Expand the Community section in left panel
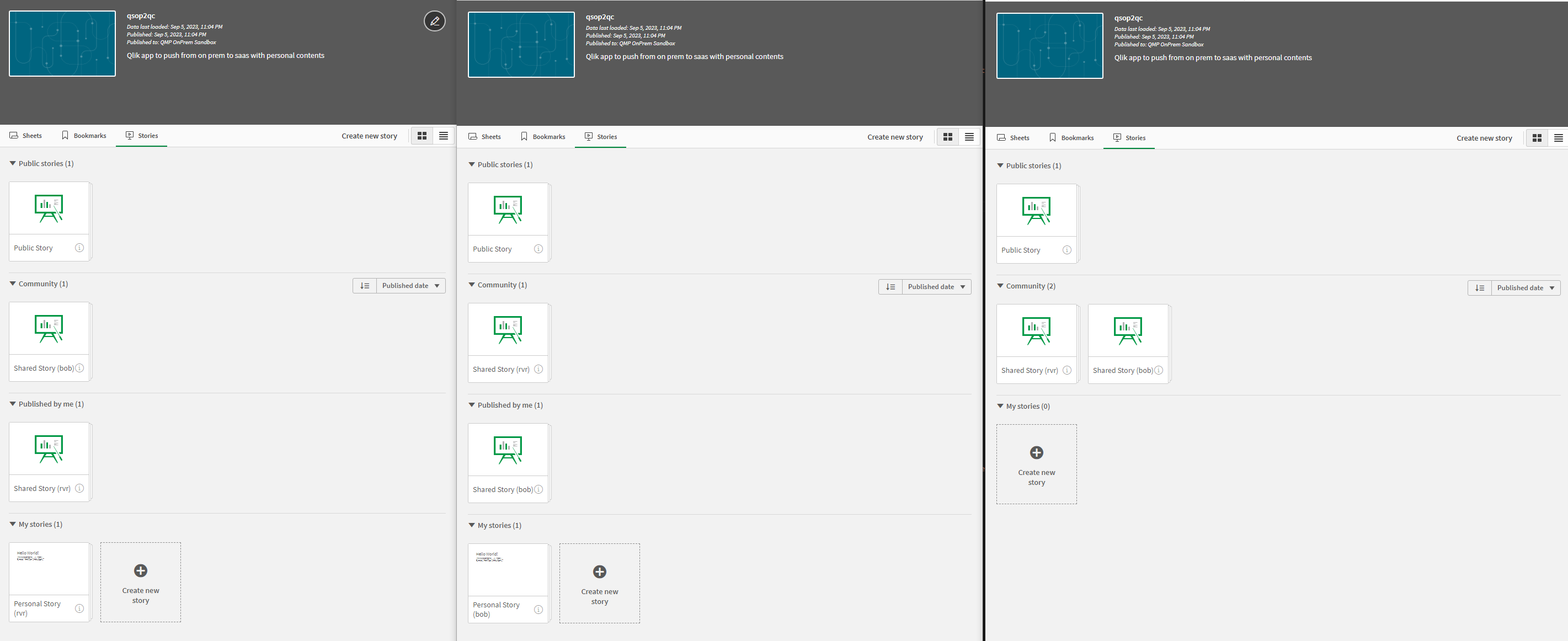The image size is (1568, 641). coord(12,283)
